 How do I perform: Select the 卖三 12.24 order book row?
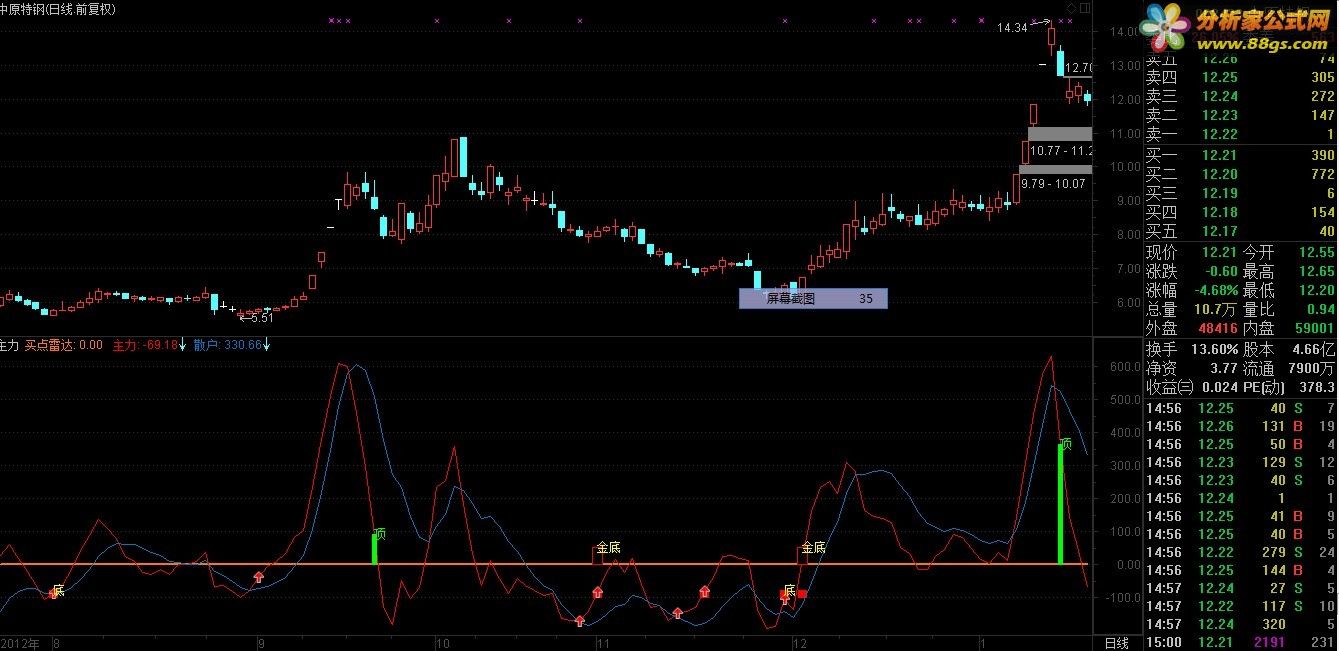pyautogui.click(x=1240, y=96)
